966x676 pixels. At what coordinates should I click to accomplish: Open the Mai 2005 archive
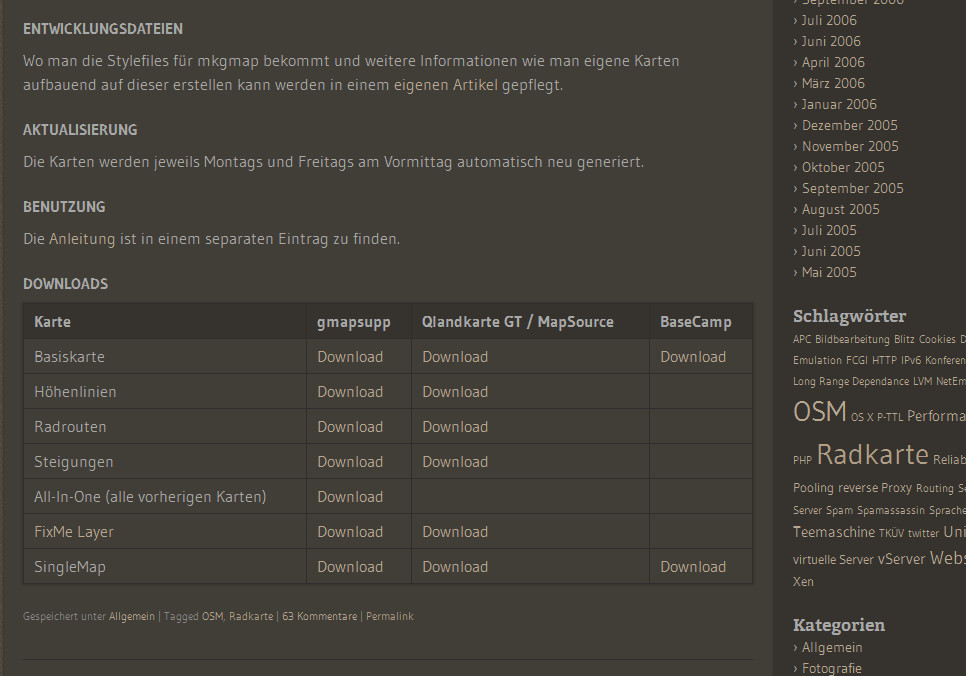click(x=829, y=272)
